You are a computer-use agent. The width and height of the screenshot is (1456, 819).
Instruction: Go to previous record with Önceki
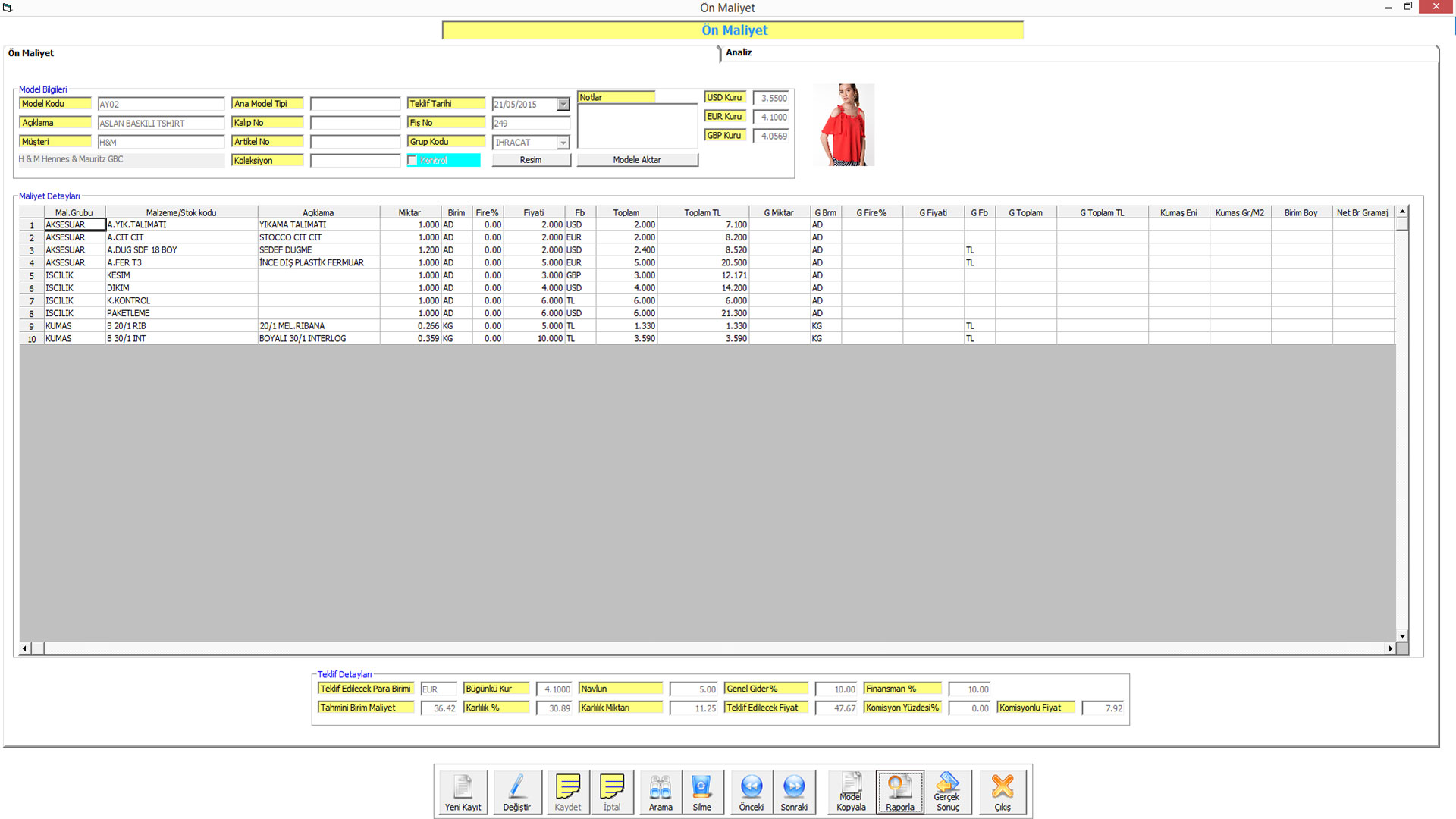[x=752, y=792]
